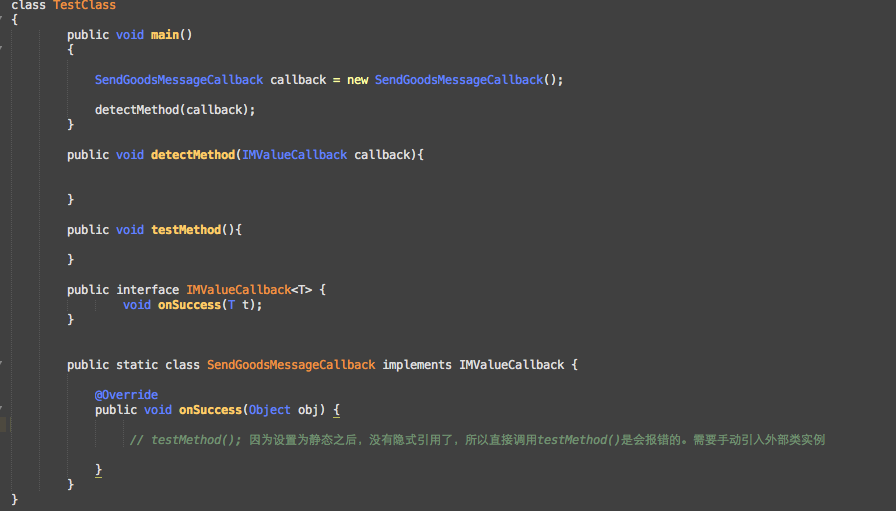896x511 pixels.
Task: Place cursor on main method name
Action: coord(165,35)
